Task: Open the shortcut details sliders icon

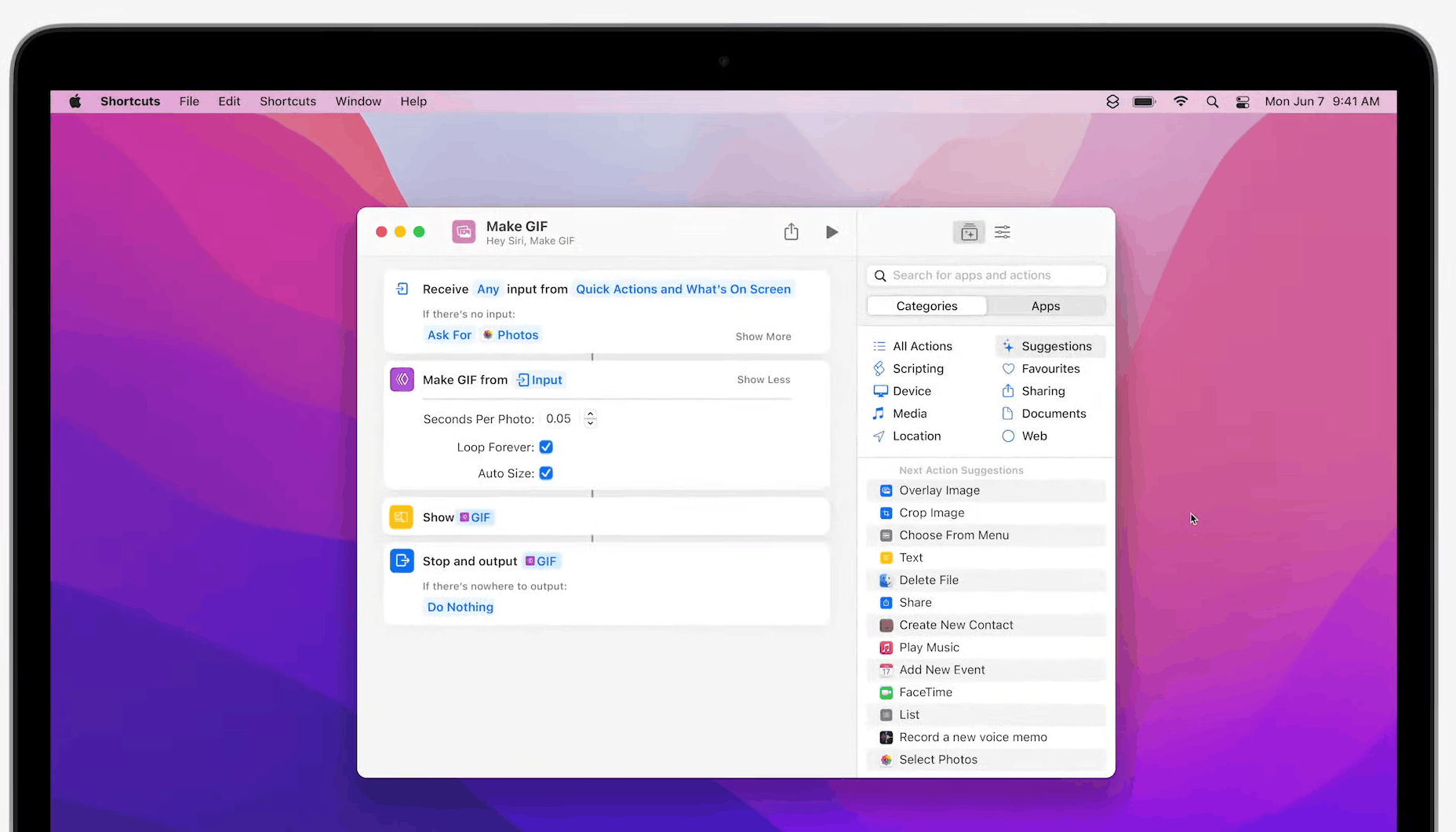Action: click(x=1002, y=232)
